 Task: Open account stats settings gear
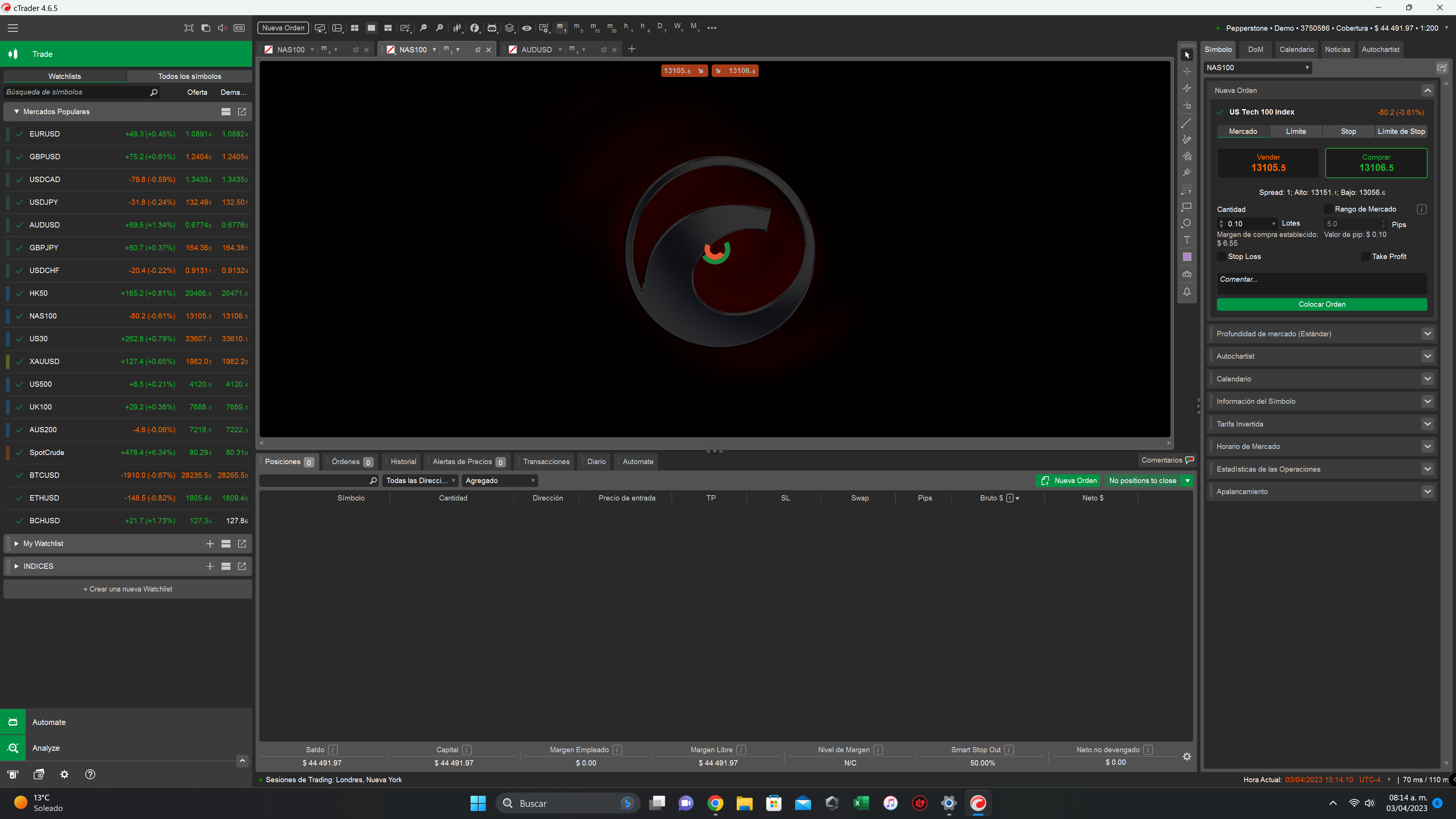(1187, 756)
